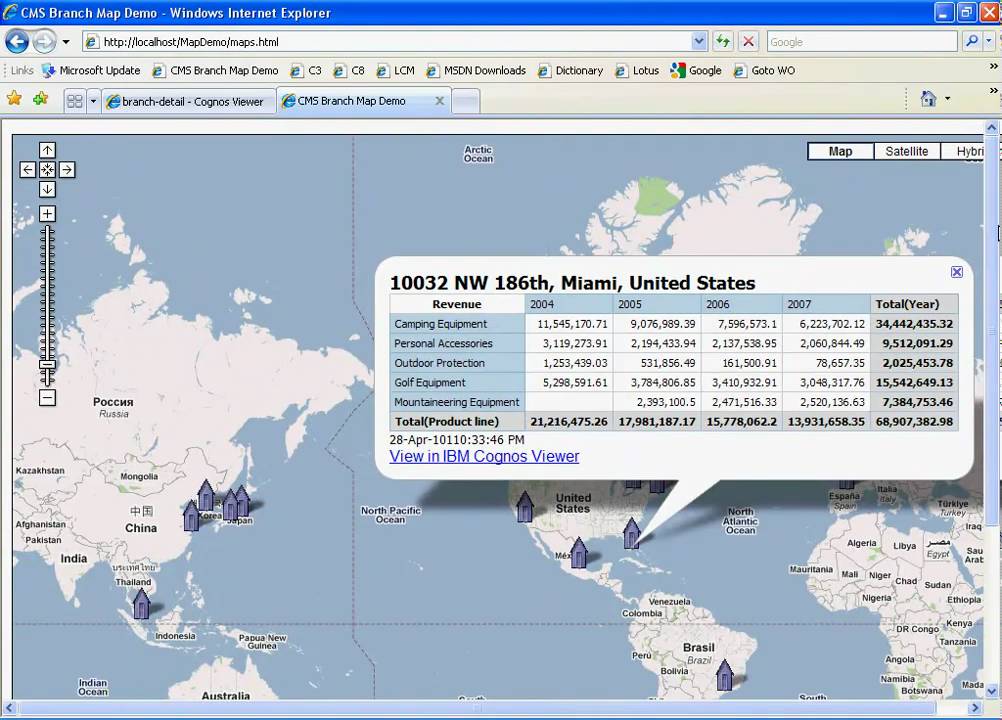This screenshot has height=720, width=1002.
Task: Click the Camping Equipment row header
Action: pyautogui.click(x=458, y=324)
